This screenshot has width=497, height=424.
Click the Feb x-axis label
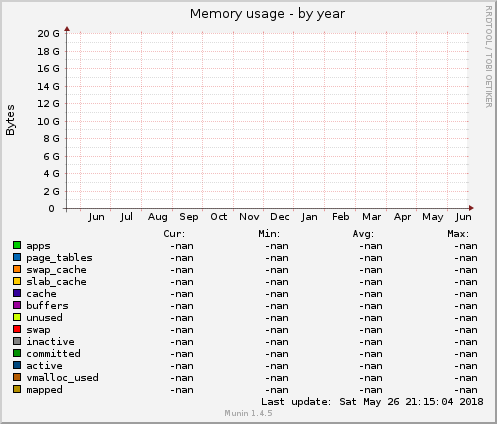click(341, 217)
